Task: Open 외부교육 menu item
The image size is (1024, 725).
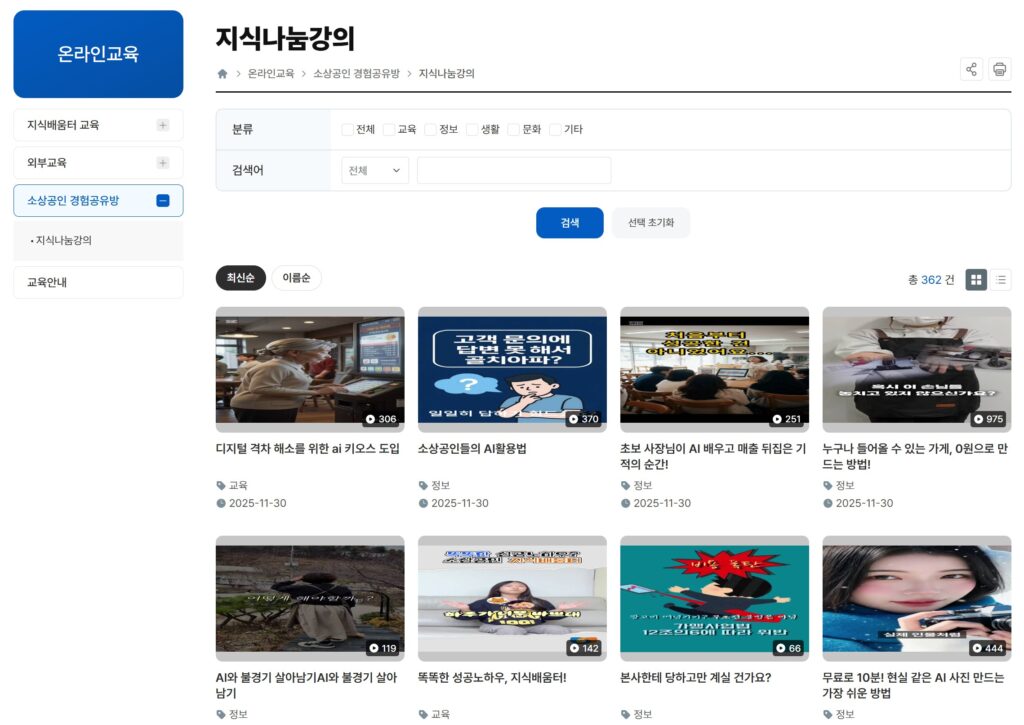Action: 98,163
